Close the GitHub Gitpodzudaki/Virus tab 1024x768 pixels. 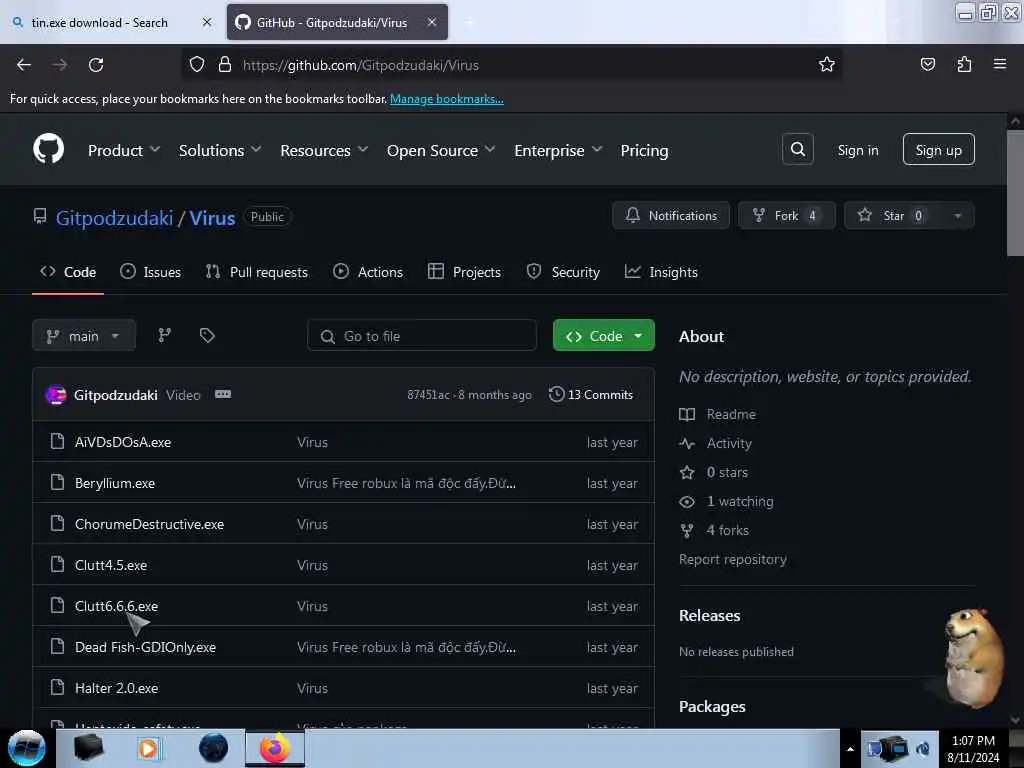(432, 22)
